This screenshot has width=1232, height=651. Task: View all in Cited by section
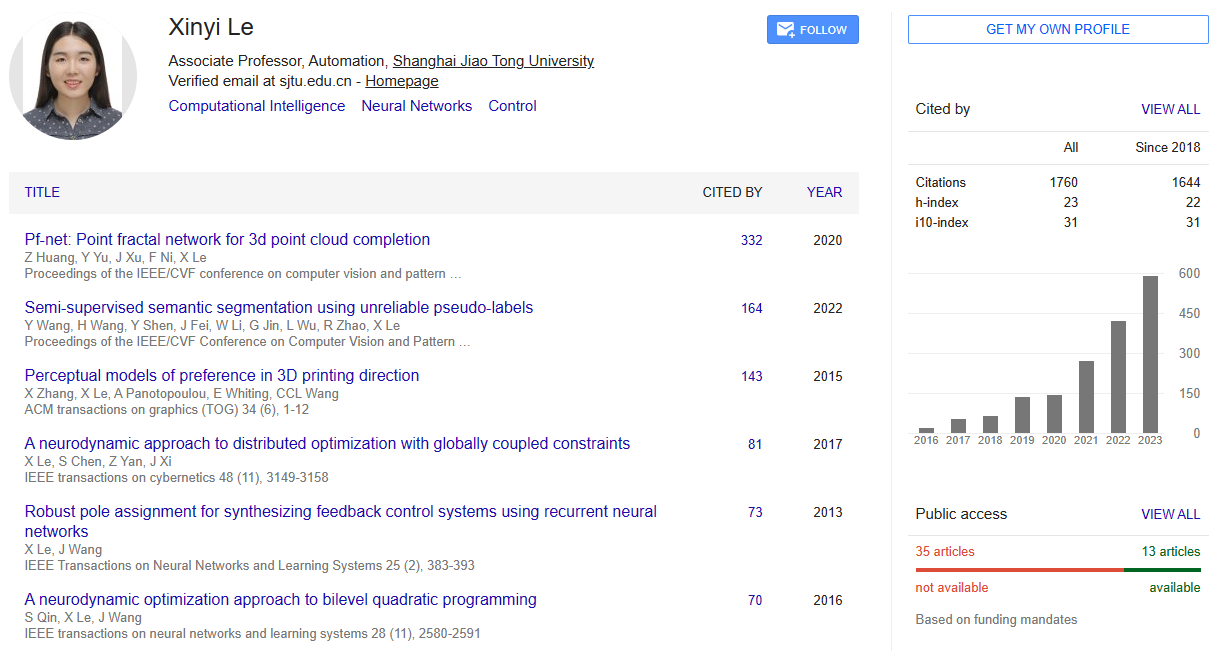[x=1170, y=109]
